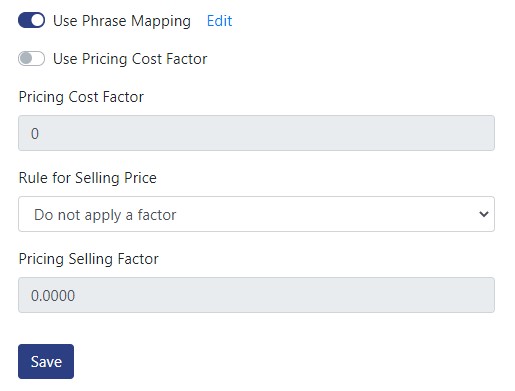Image resolution: width=515 pixels, height=391 pixels.
Task: Click the white knob of Phrase Mapping switch
Action: click(38, 20)
